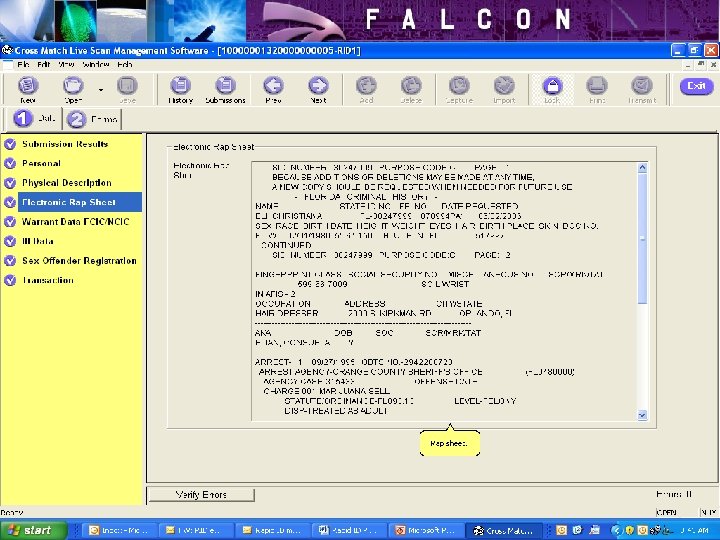
Task: Switch to tab number 1
Action: pos(32,119)
